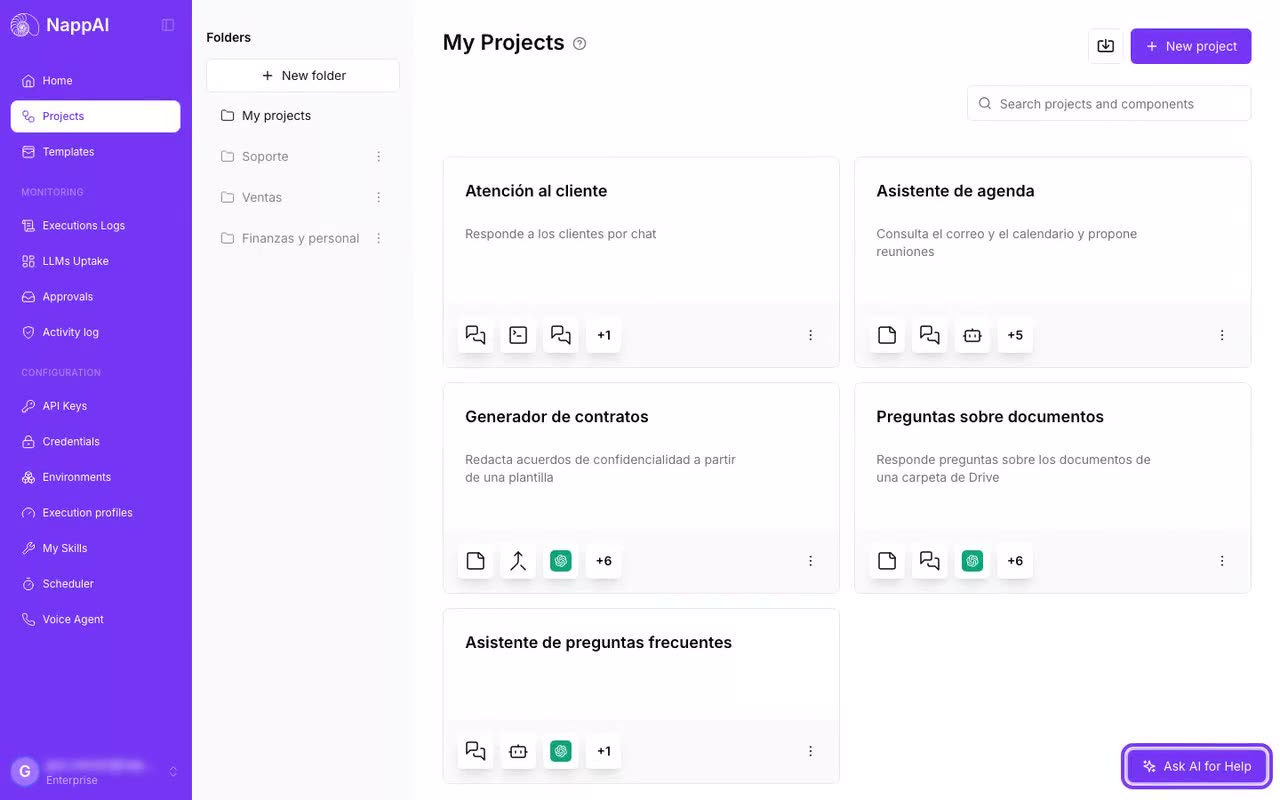Click the New project button

pos(1191,46)
